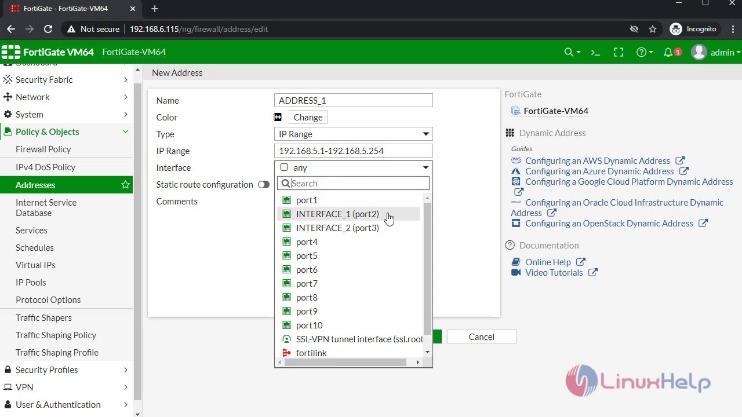The height and width of the screenshot is (417, 742).
Task: Expand the Network menu
Action: point(66,97)
